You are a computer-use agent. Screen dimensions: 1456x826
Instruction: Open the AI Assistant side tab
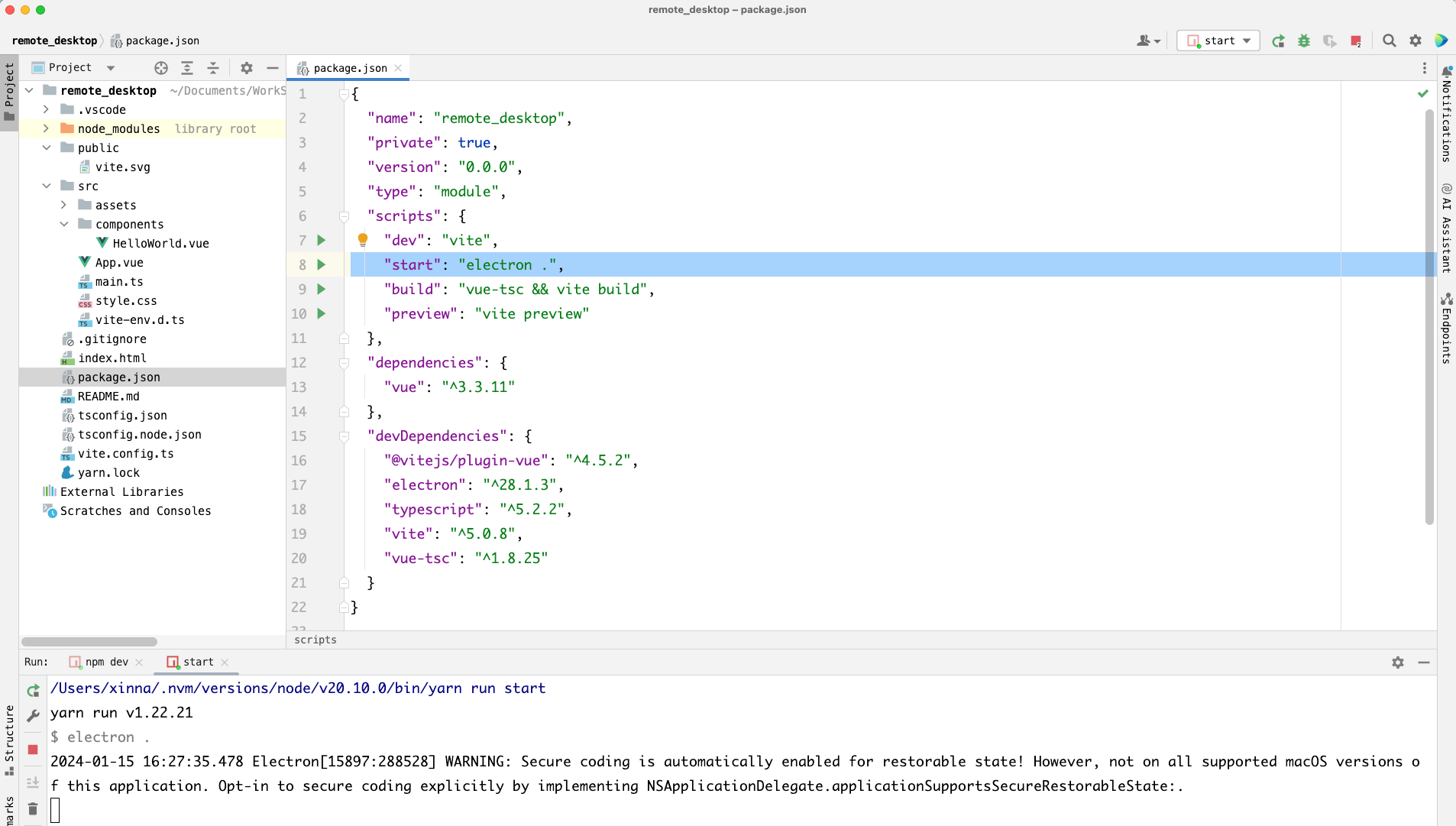1447,228
